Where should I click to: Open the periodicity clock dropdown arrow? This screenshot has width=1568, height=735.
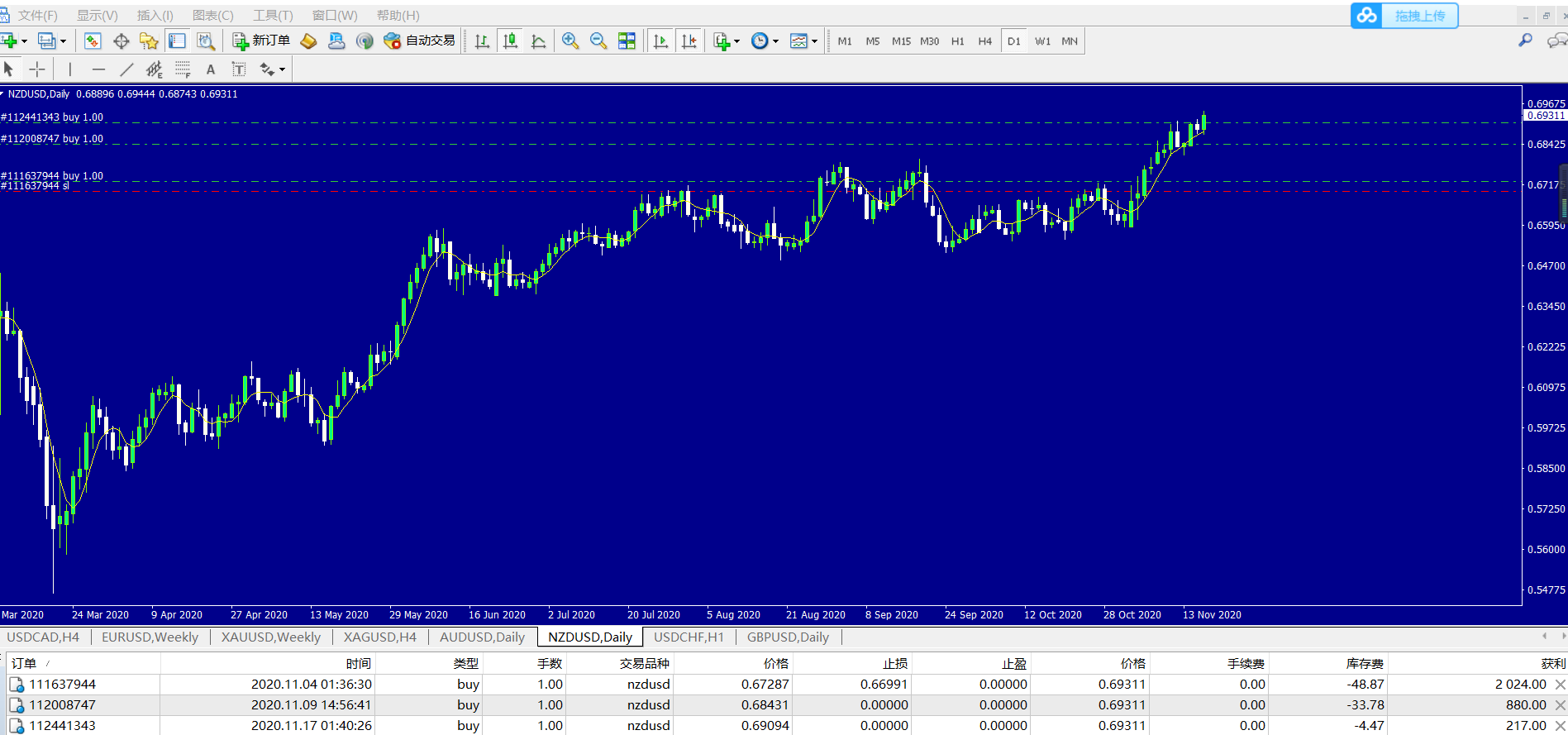775,41
